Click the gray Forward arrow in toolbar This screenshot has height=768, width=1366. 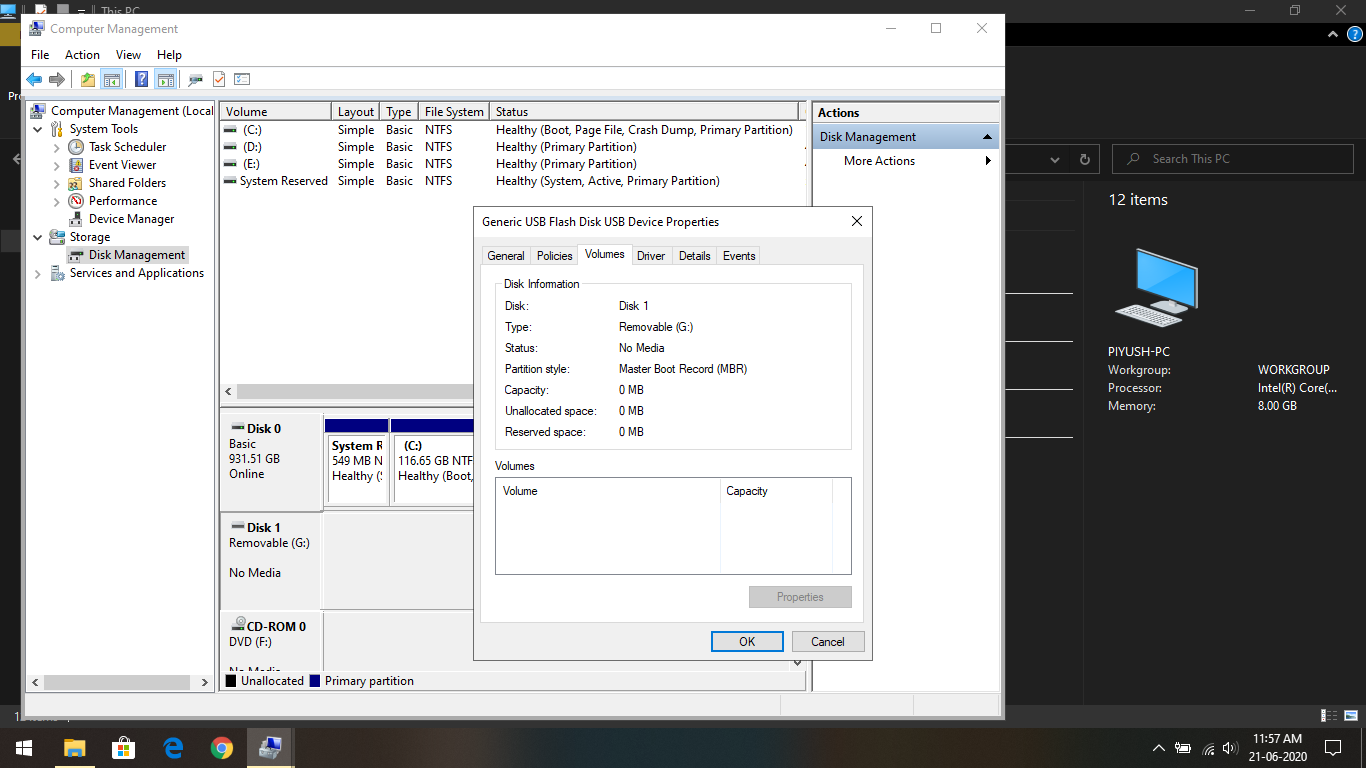coord(57,80)
